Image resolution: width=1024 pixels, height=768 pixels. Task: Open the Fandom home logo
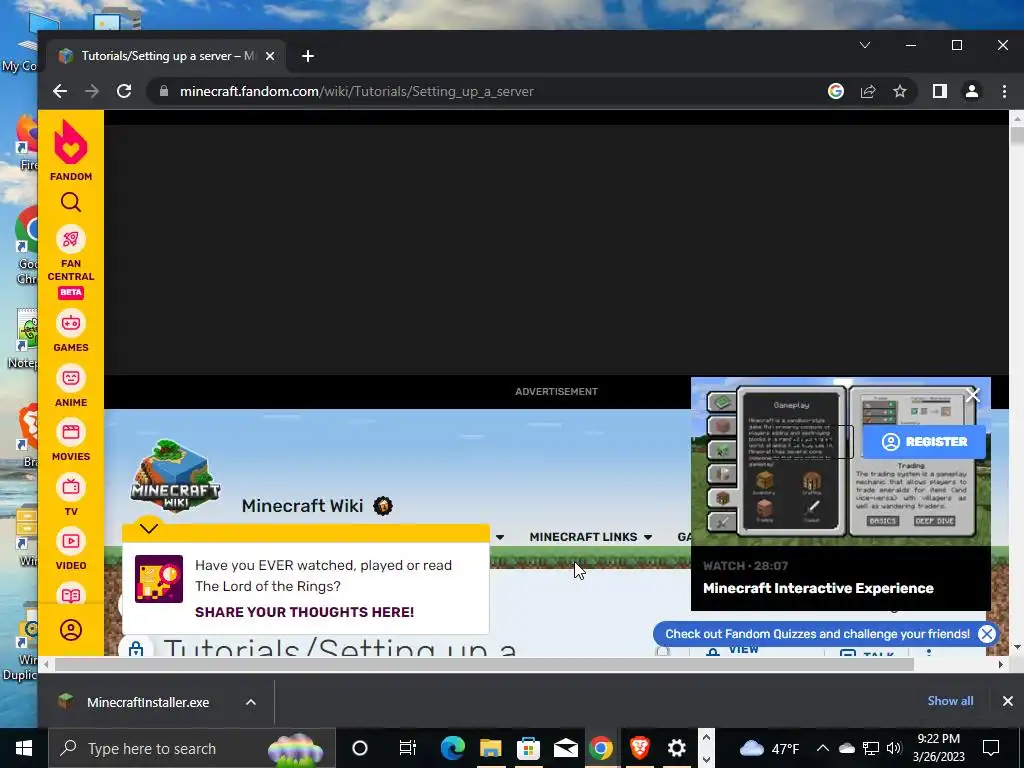tap(71, 150)
